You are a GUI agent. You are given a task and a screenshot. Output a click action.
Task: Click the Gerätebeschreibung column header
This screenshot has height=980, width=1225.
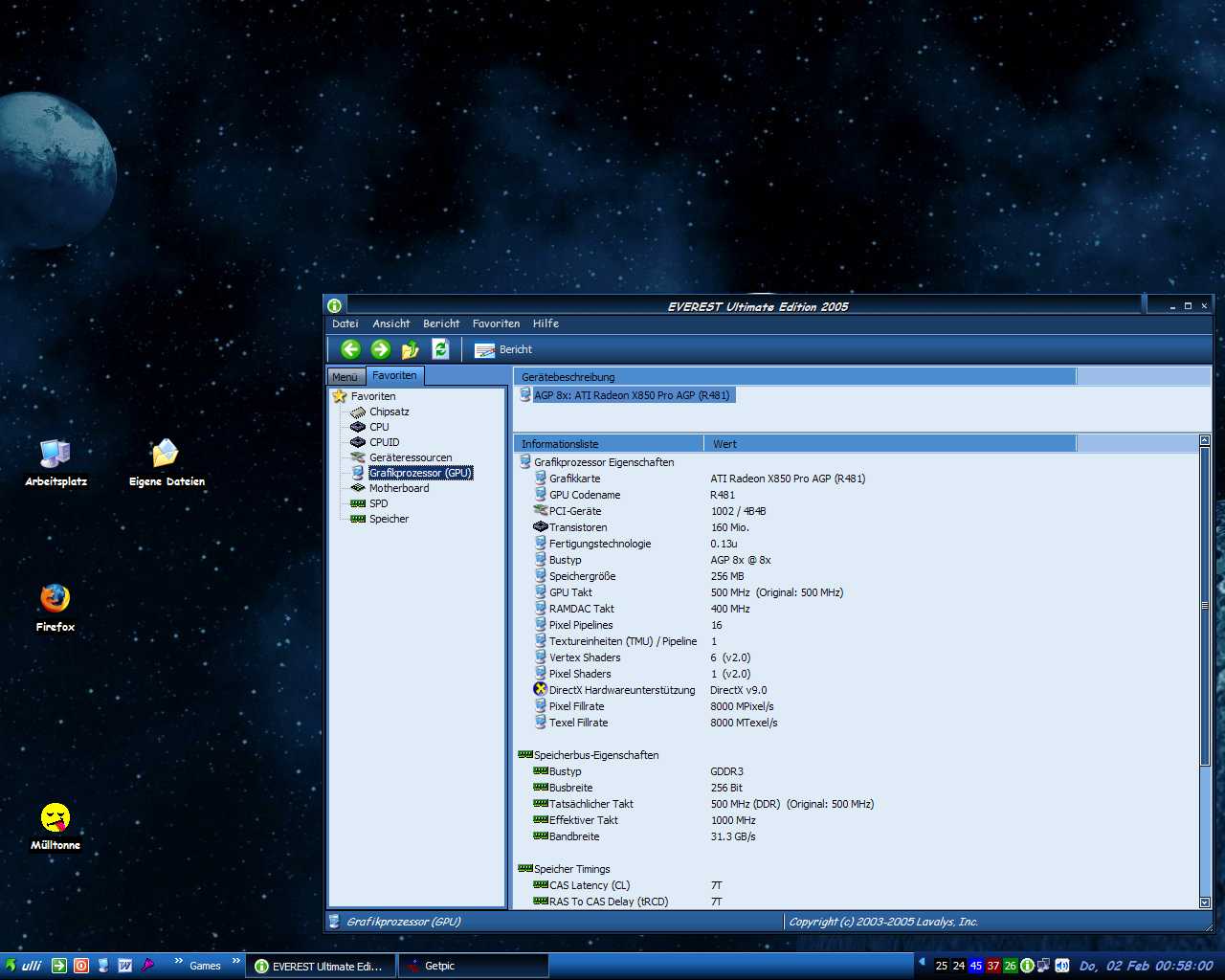(x=795, y=377)
